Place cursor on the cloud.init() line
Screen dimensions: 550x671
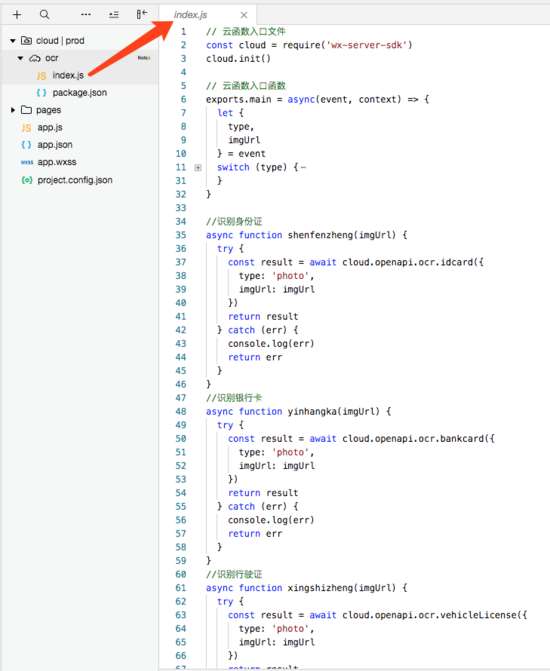[238, 59]
